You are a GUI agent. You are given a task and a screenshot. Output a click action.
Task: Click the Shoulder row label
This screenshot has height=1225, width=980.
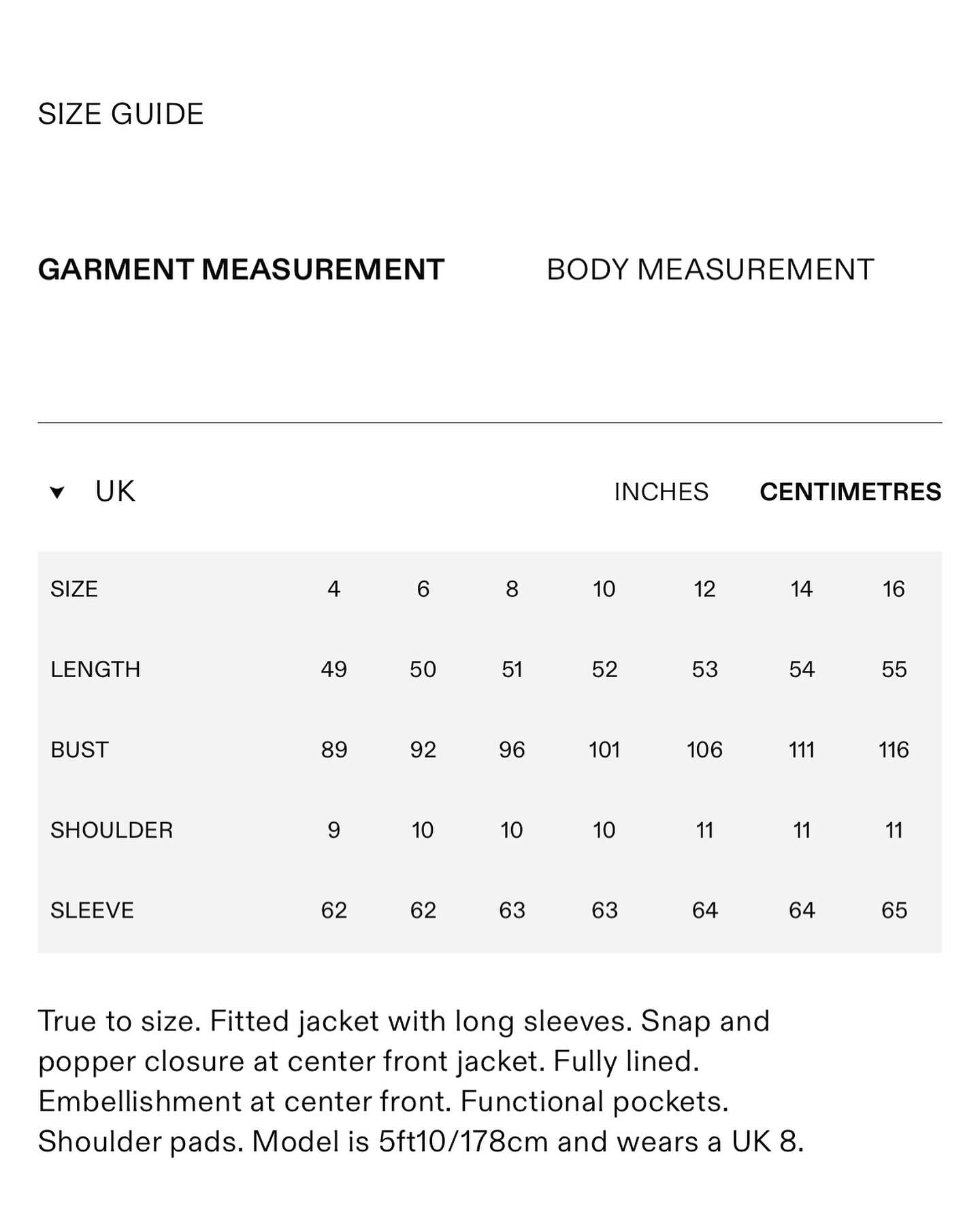click(112, 830)
